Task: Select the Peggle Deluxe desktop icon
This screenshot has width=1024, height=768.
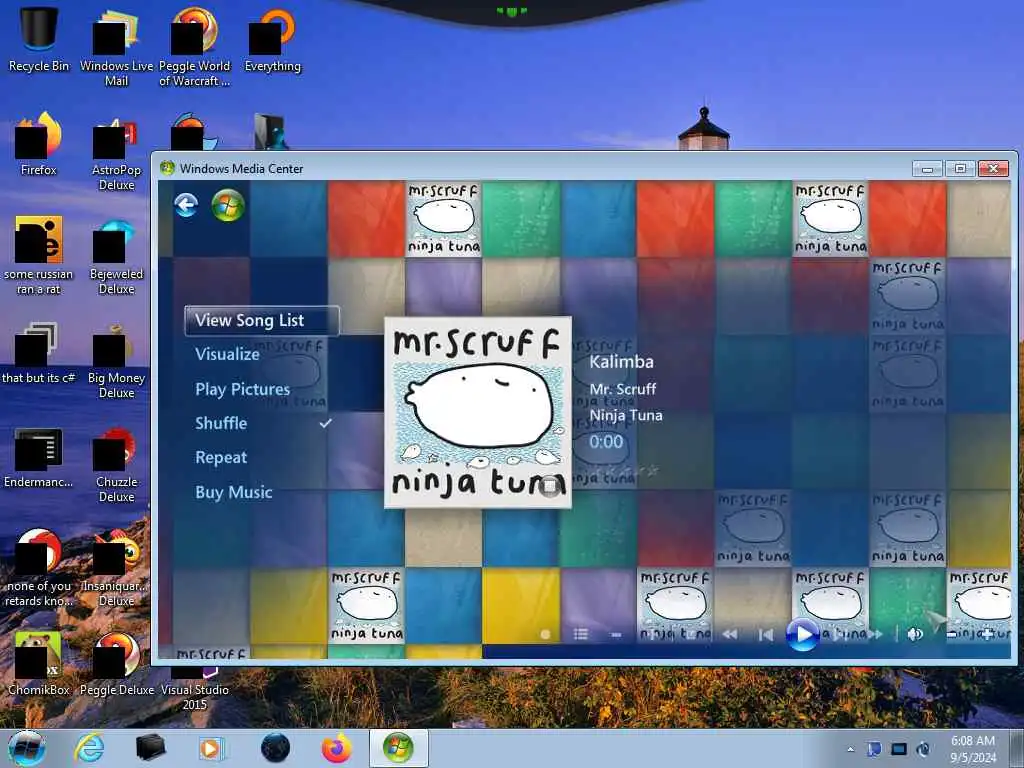Action: [116, 663]
